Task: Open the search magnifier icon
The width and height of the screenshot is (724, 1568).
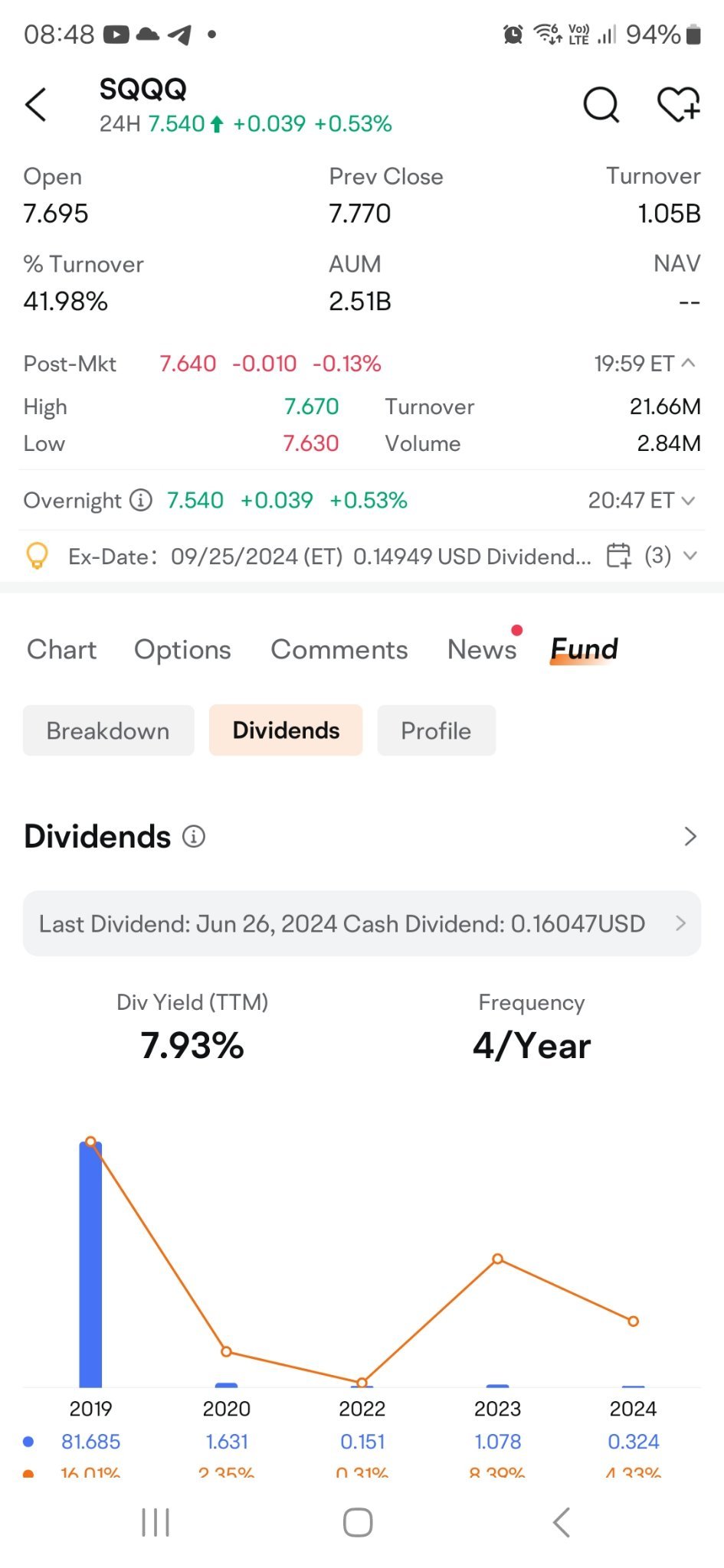Action: 601,105
